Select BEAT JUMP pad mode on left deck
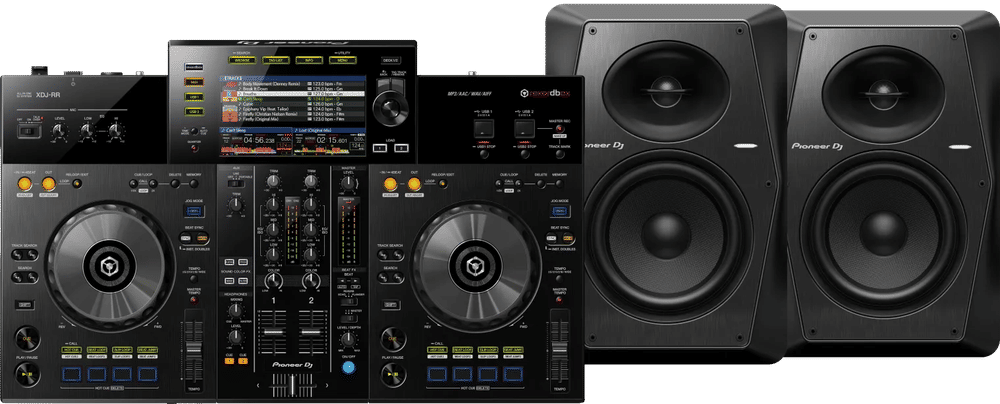The width and height of the screenshot is (1000, 404). [147, 350]
